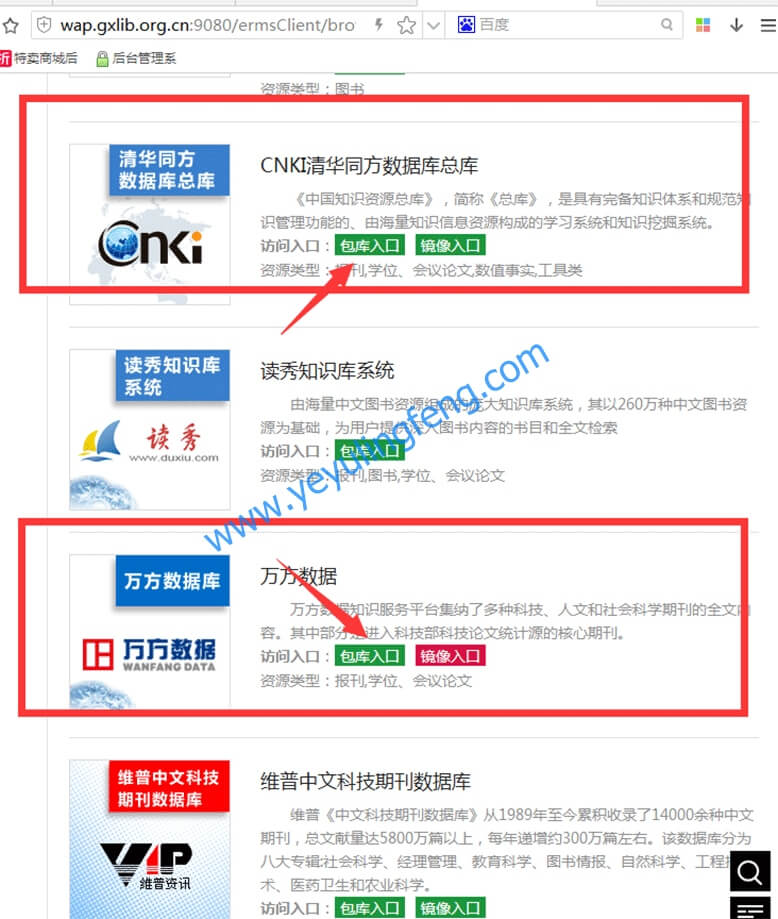This screenshot has height=919, width=778.
Task: Open the address bar history dropdown arrow
Action: click(x=433, y=25)
